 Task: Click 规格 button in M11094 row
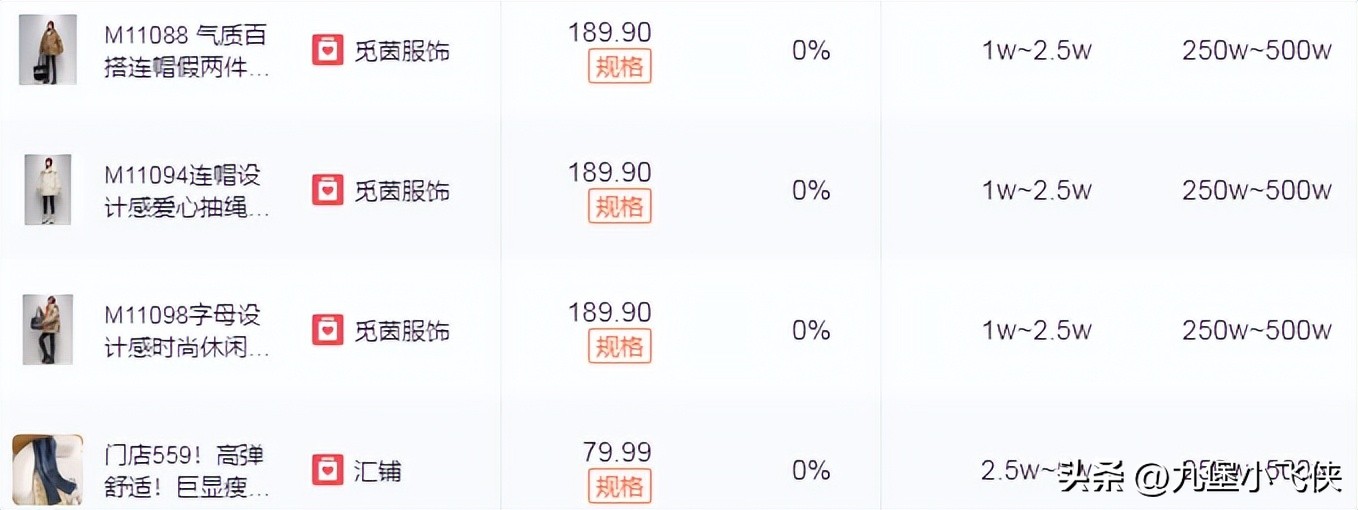tap(619, 207)
